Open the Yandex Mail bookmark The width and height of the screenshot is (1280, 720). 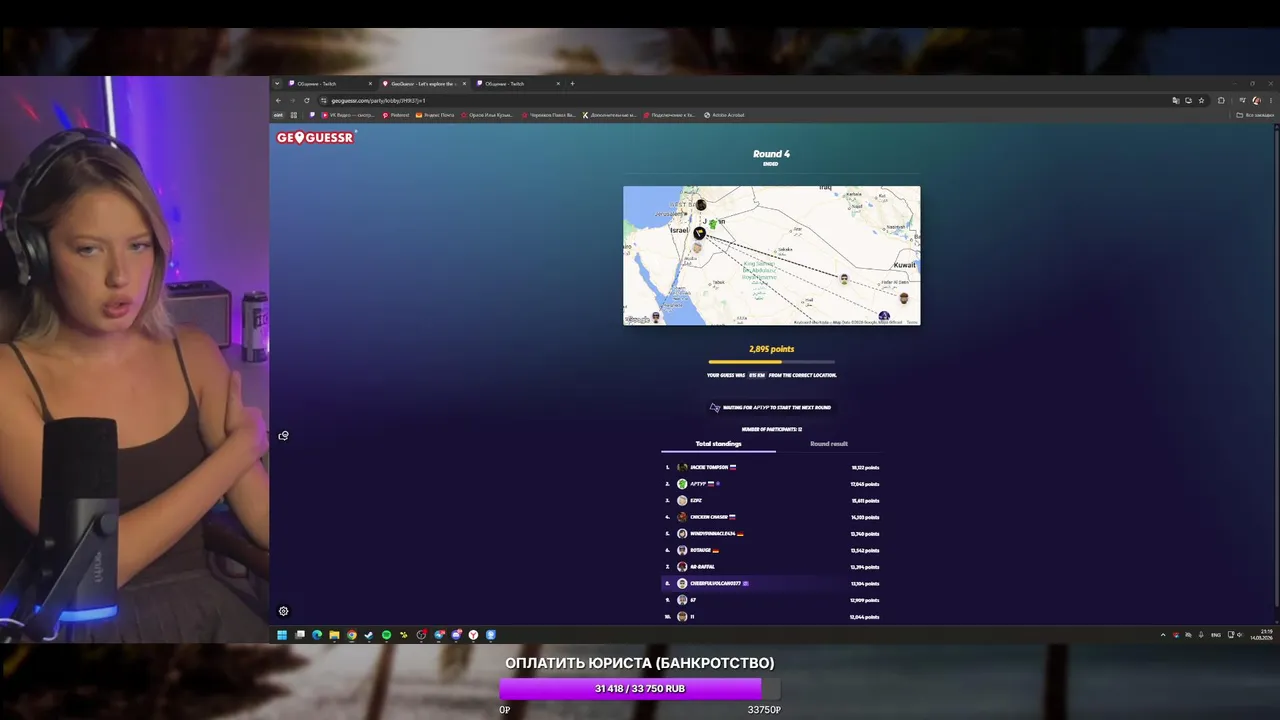coord(435,115)
